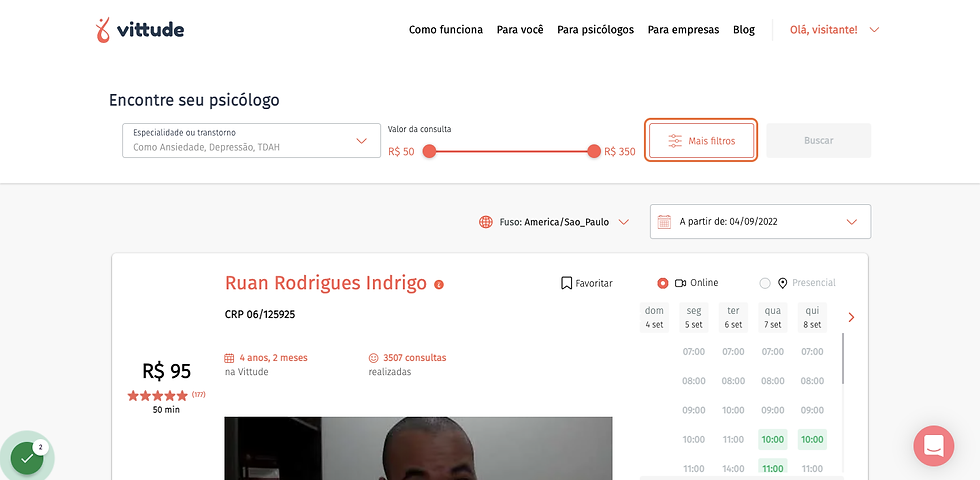Image resolution: width=980 pixels, height=480 pixels.
Task: Click the green checkmark badge icon
Action: (x=27, y=458)
